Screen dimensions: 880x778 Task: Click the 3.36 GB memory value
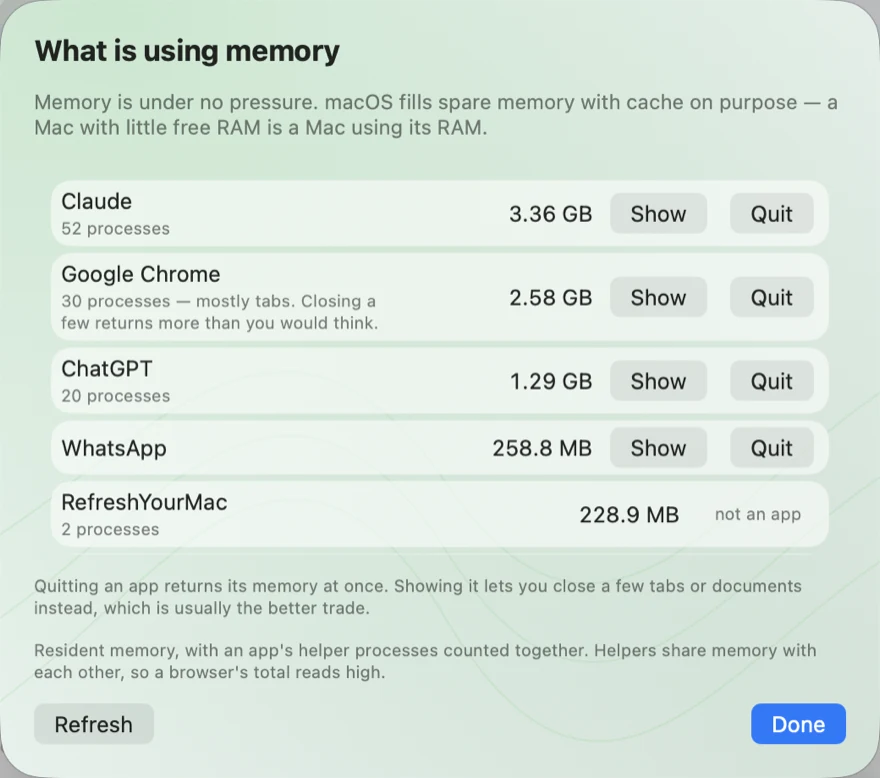tap(551, 214)
